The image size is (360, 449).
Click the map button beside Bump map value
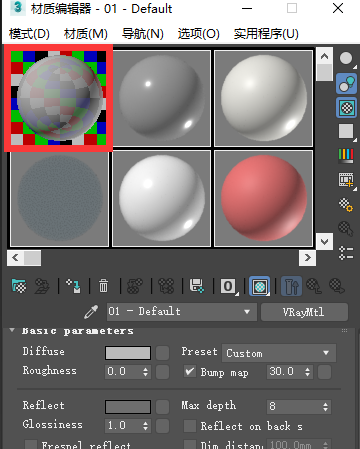coord(324,372)
